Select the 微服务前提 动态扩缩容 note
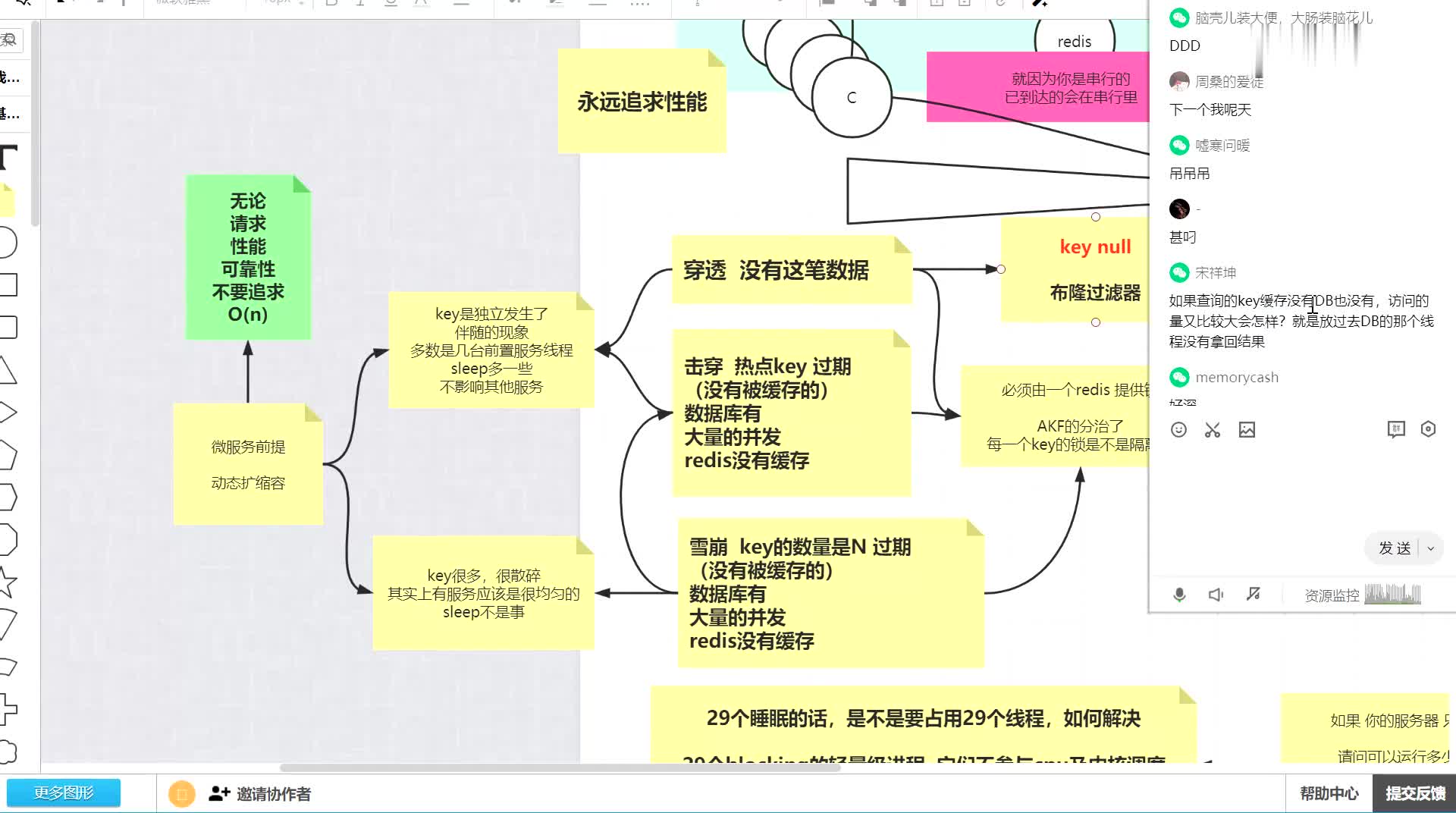 tap(248, 464)
